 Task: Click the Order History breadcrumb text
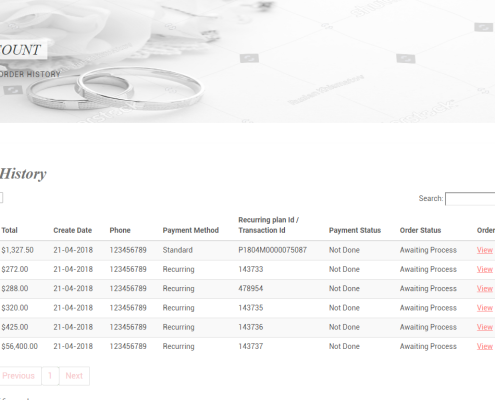[30, 74]
